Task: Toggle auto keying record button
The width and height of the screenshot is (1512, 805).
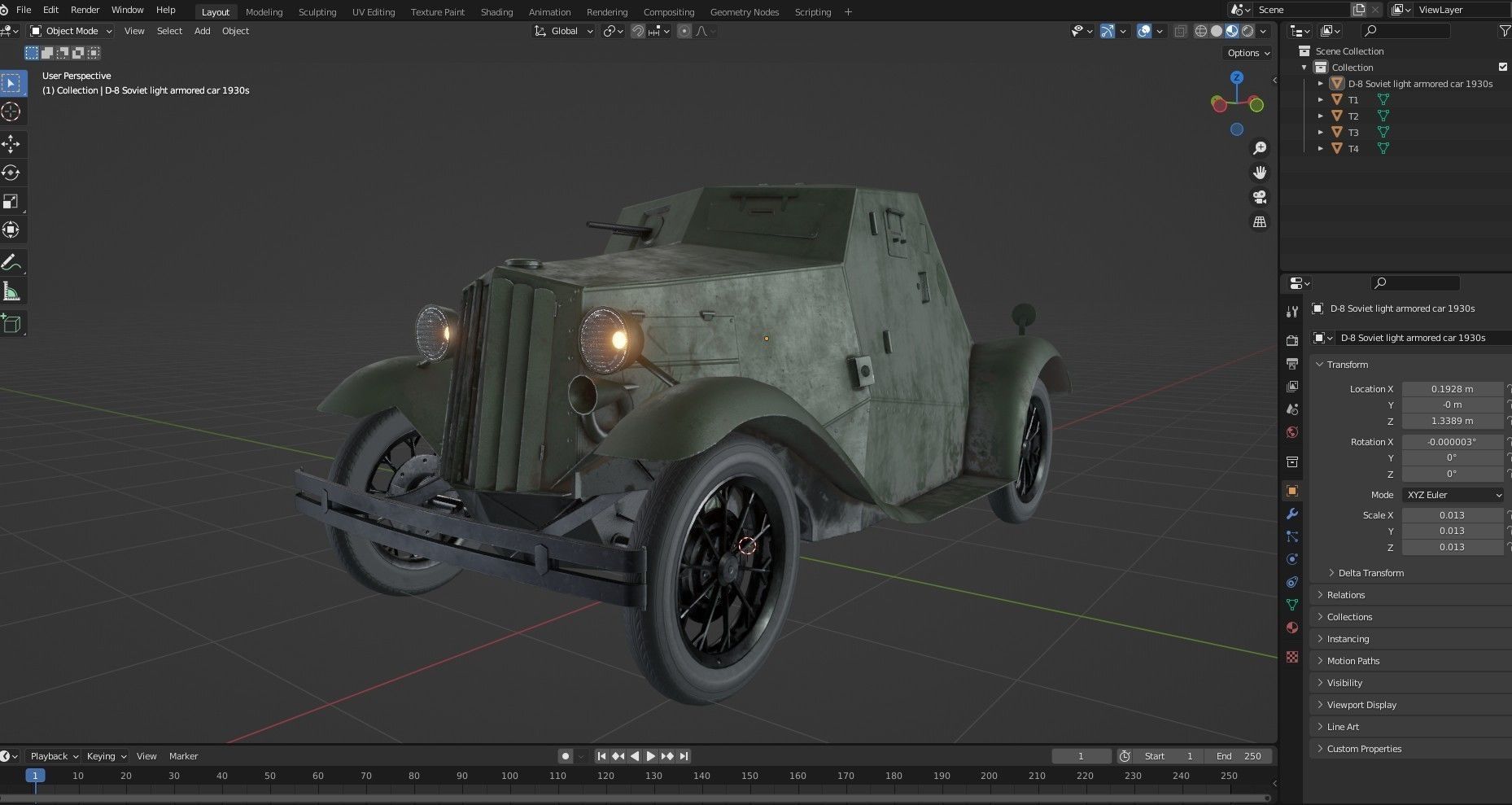Action: pos(566,756)
